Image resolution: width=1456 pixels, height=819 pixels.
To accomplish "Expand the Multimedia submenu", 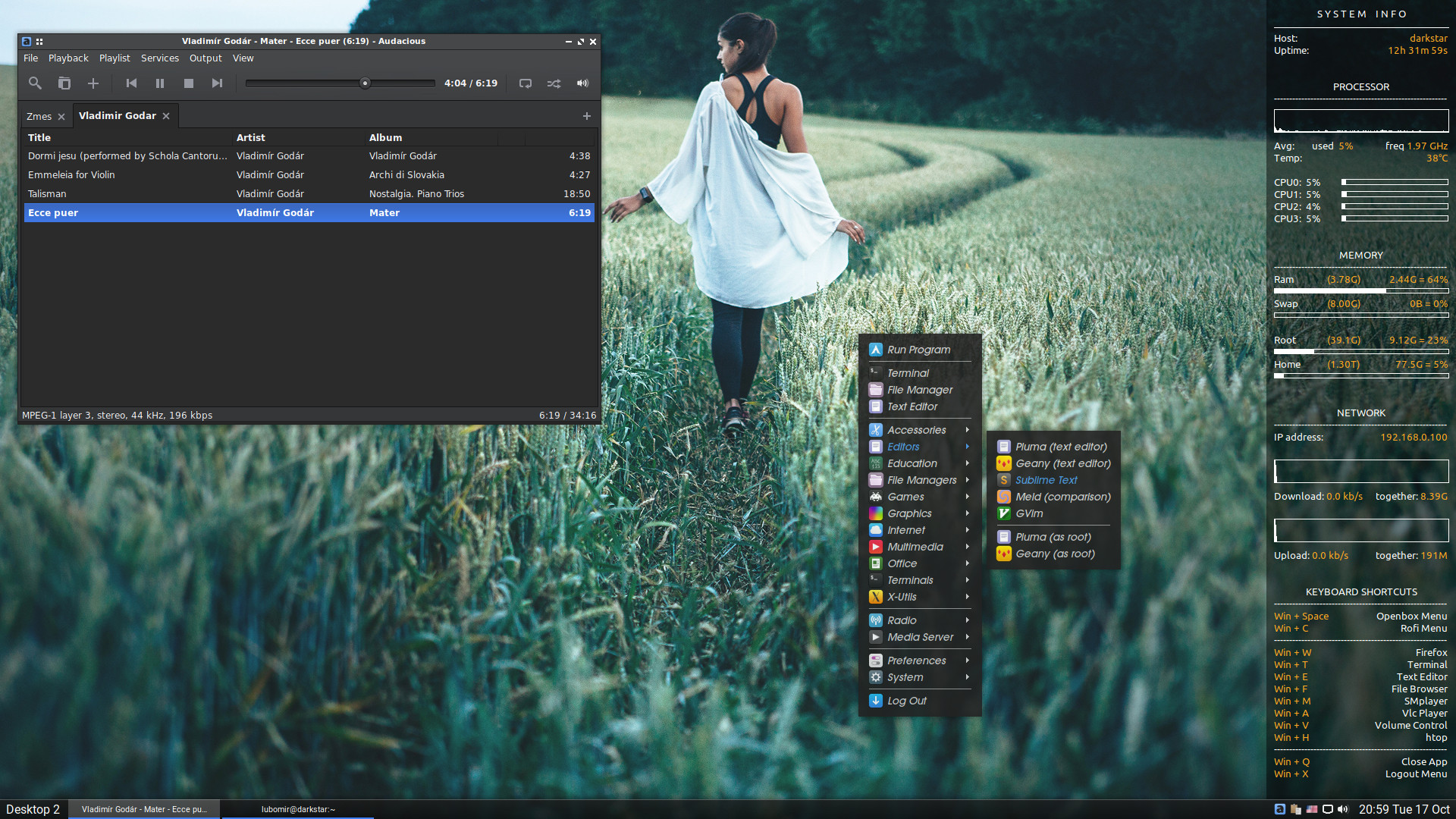I will point(915,547).
